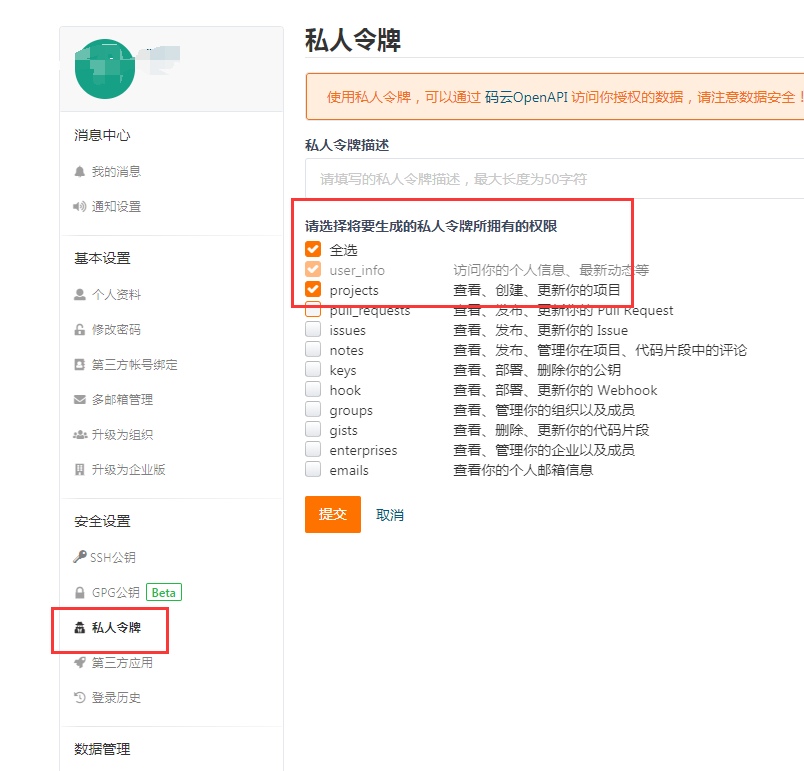This screenshot has width=804, height=771.
Task: Click the 查看你的个人邮箱信息 description
Action: point(523,470)
